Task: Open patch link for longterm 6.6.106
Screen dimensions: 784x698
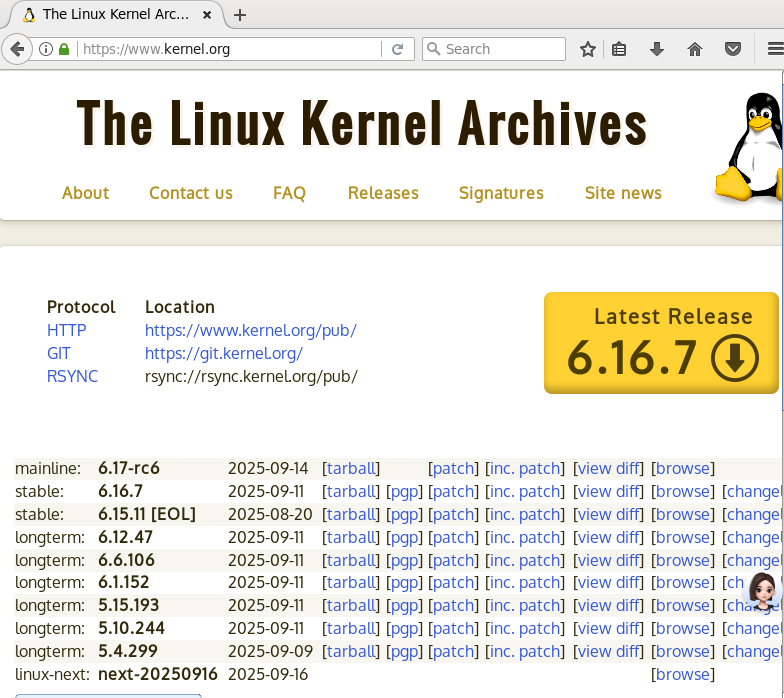Action: click(x=454, y=560)
